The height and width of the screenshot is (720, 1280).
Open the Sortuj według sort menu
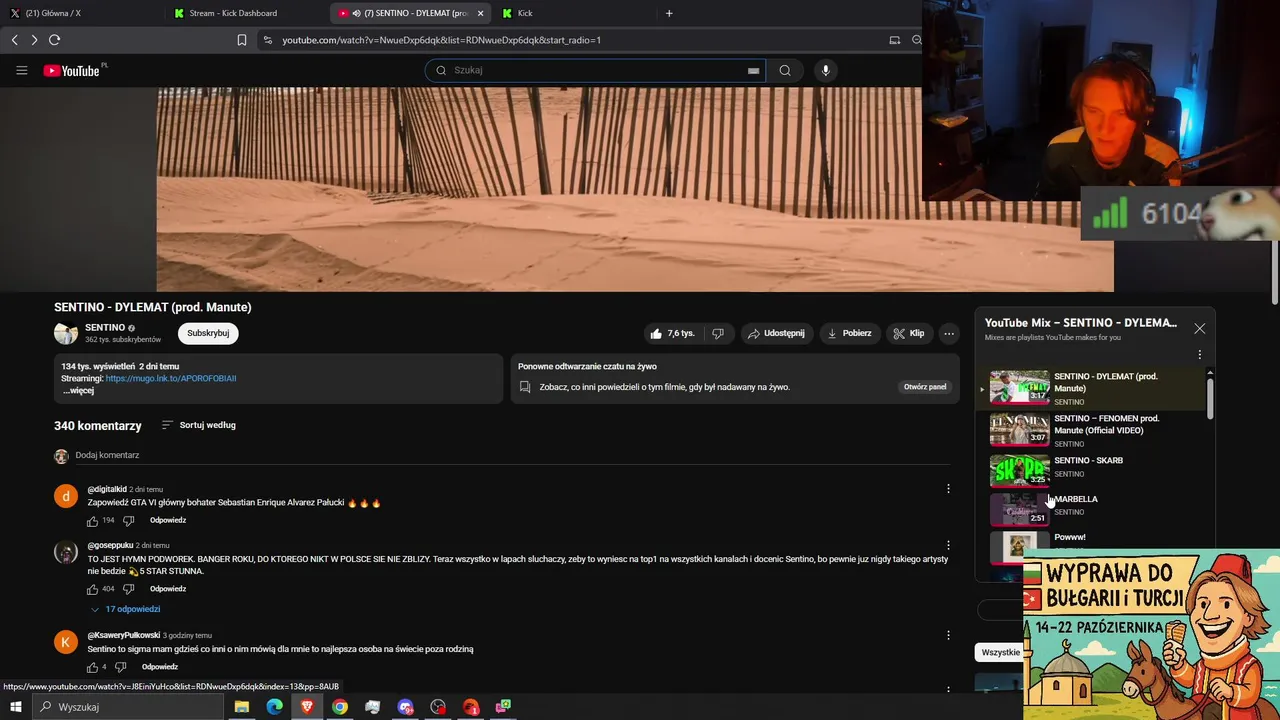(198, 425)
